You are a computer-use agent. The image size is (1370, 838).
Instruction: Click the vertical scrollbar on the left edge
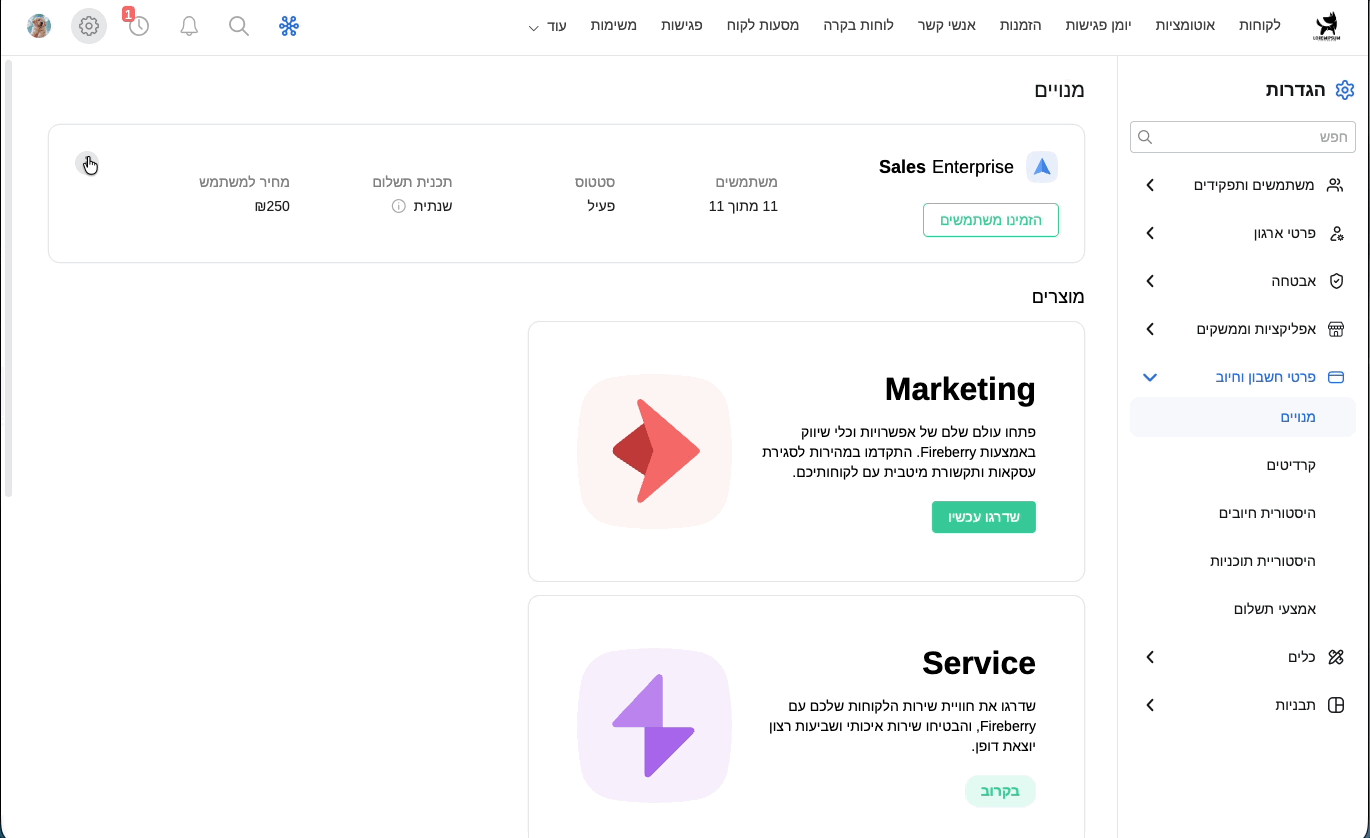pos(9,278)
